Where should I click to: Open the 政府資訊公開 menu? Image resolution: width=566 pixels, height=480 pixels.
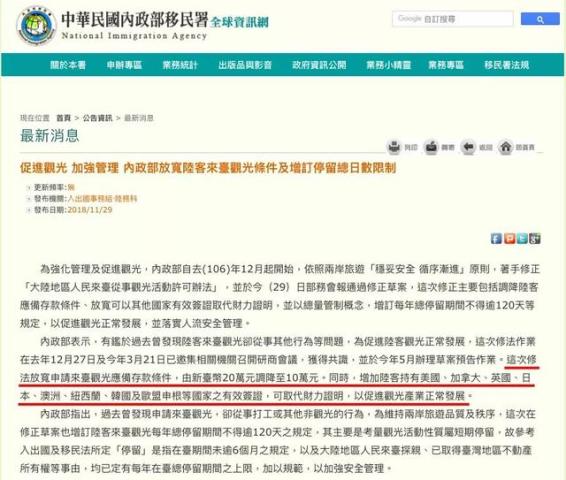(319, 65)
